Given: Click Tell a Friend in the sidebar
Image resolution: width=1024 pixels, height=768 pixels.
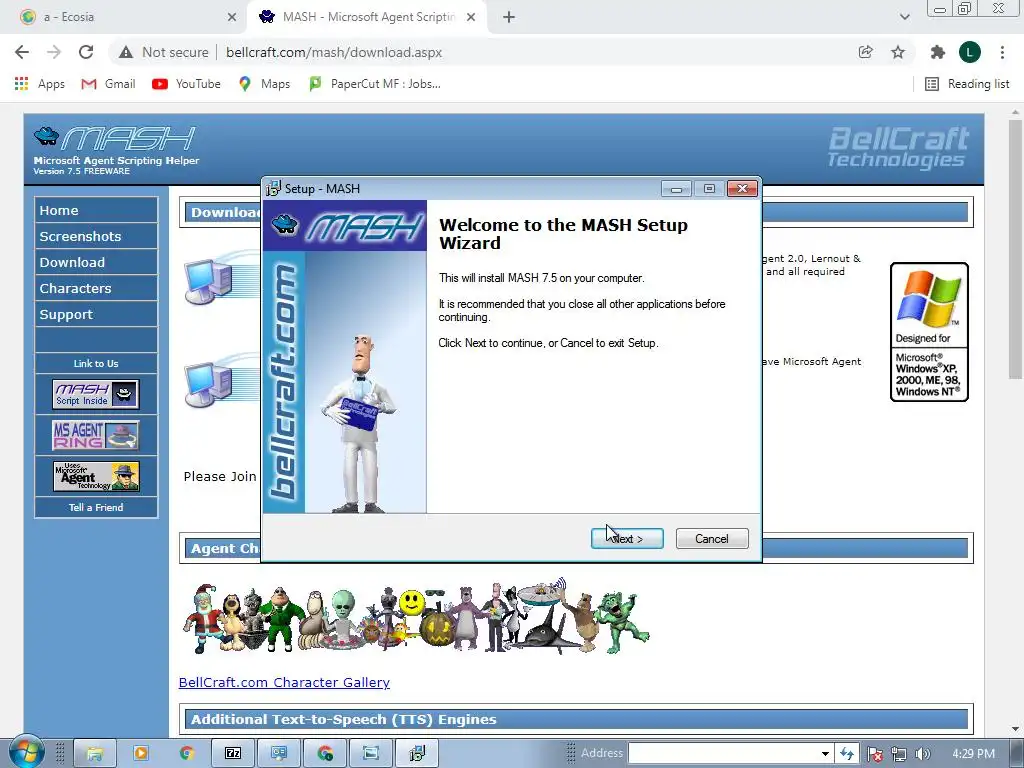Looking at the screenshot, I should point(96,507).
